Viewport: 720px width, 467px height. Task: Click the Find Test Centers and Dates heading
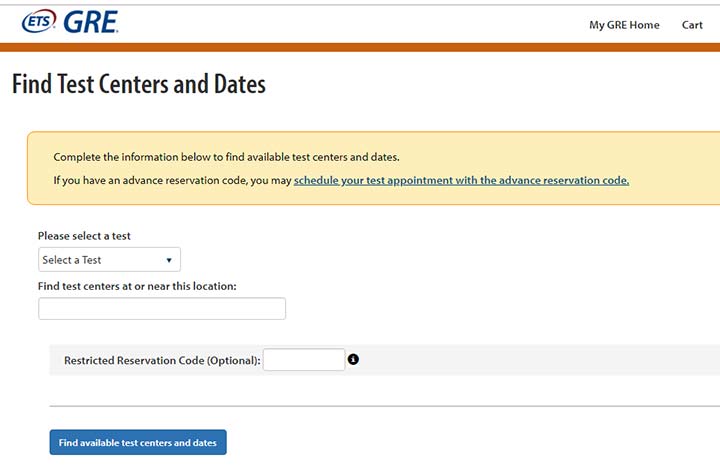139,84
